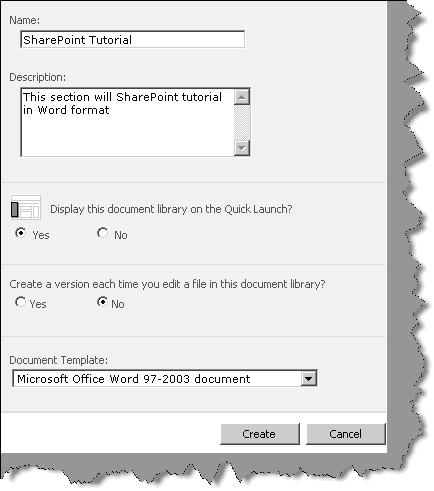Click the Quick Launch question text
This screenshot has width=434, height=491.
click(171, 209)
